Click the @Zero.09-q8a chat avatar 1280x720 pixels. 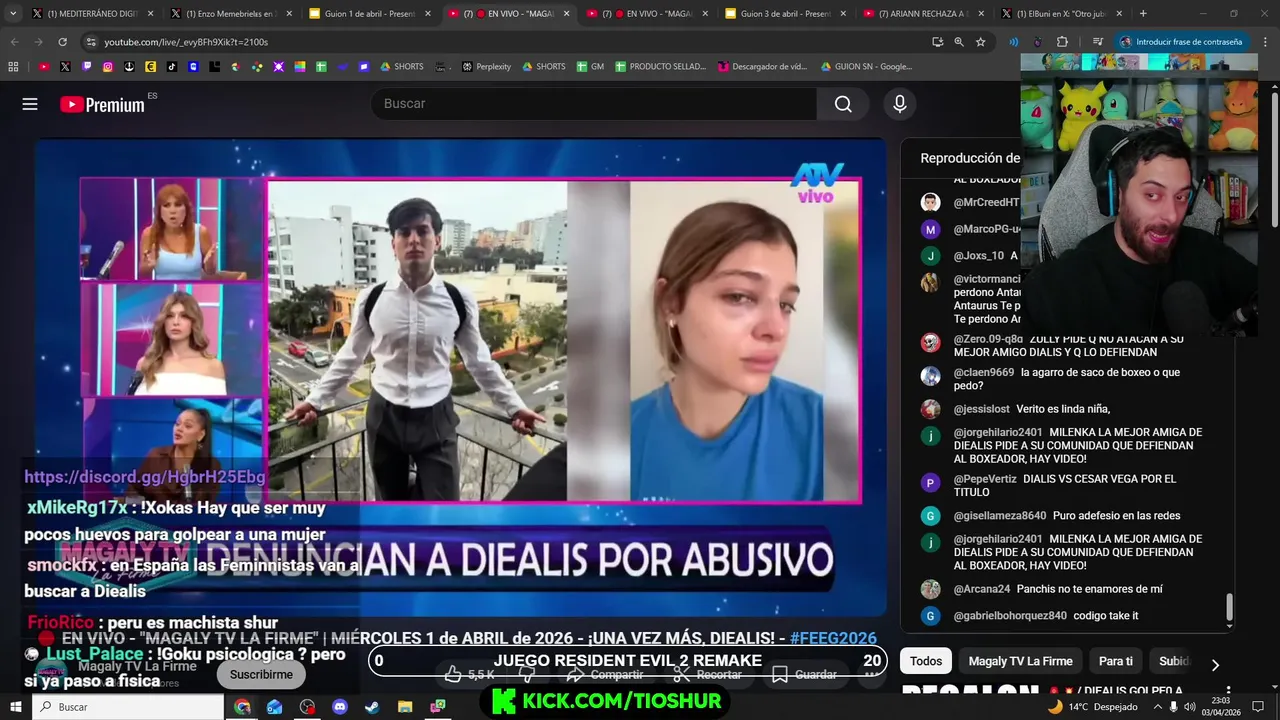tap(930, 343)
